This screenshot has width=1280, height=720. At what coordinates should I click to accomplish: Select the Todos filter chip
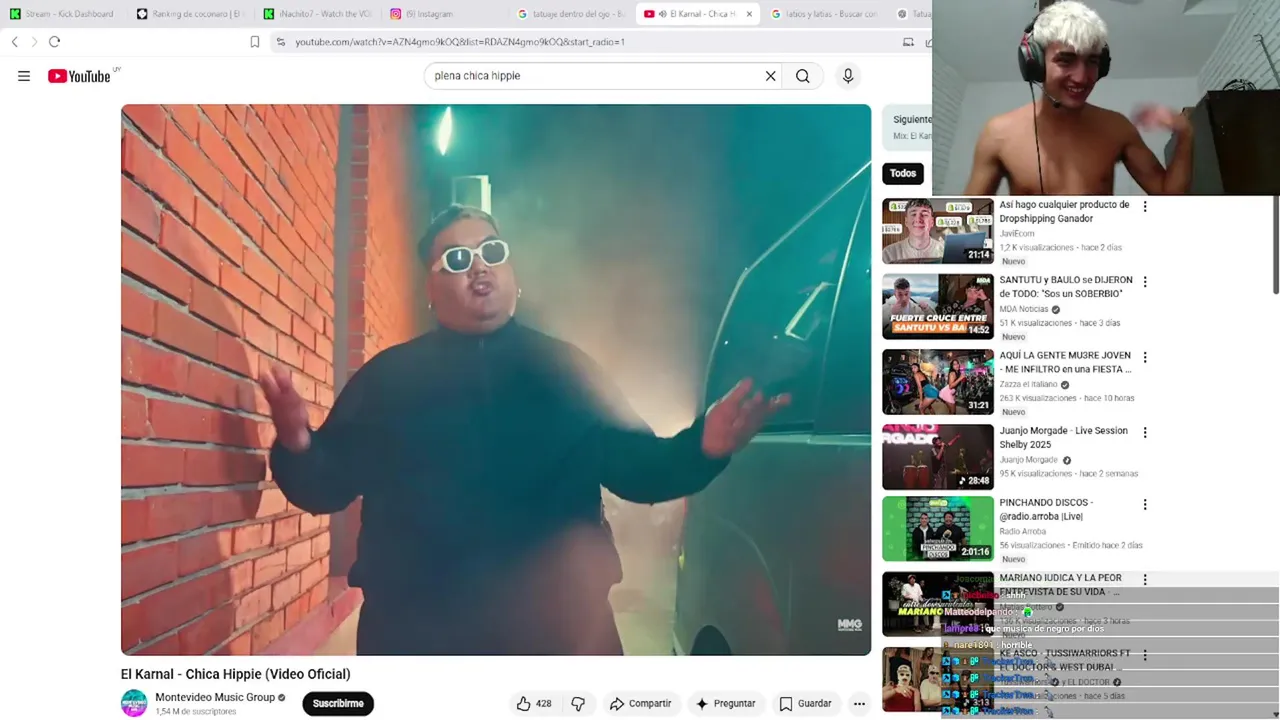point(903,173)
